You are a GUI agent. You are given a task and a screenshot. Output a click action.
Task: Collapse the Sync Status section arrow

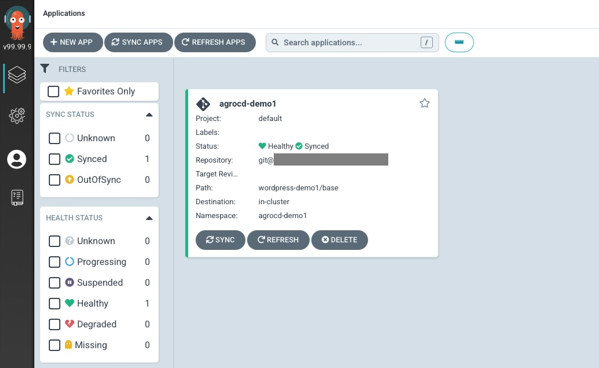point(149,115)
